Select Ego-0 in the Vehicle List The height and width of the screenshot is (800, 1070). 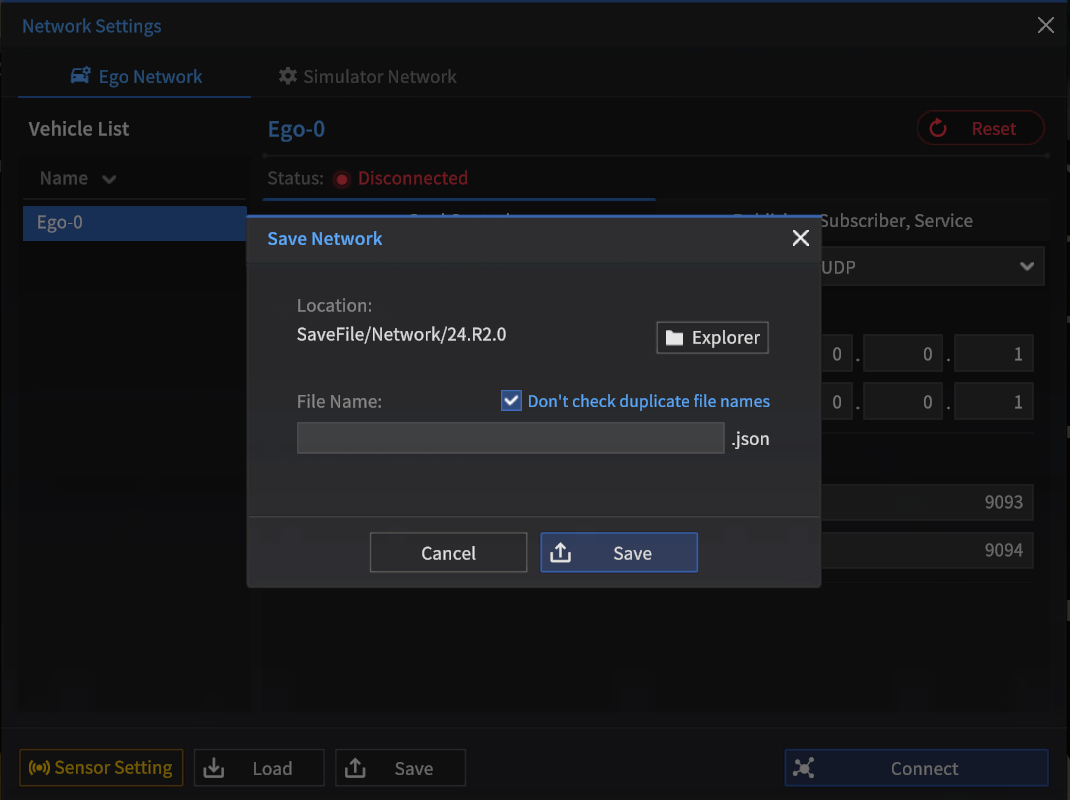134,223
